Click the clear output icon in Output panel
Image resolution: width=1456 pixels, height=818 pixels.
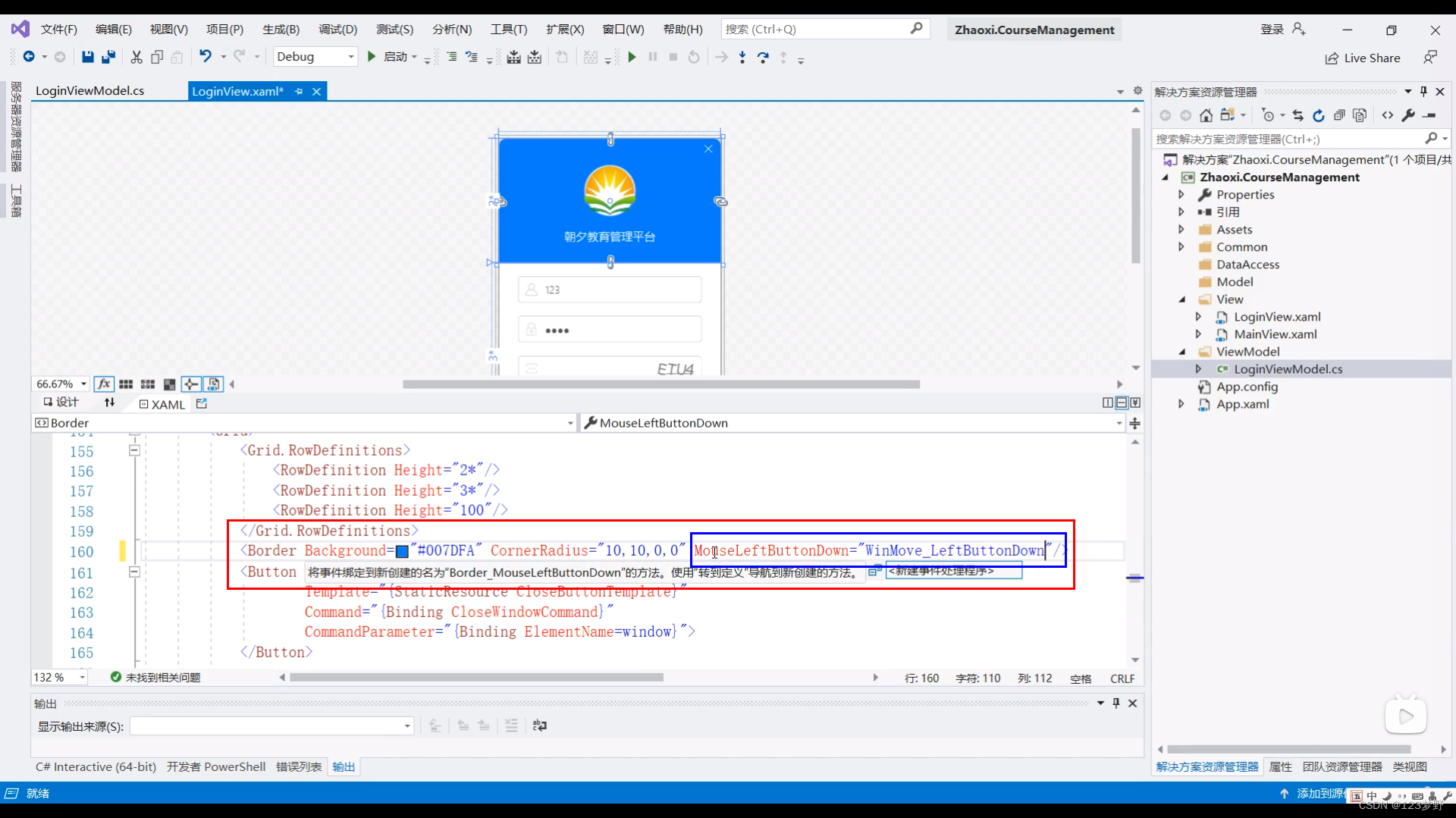click(511, 726)
